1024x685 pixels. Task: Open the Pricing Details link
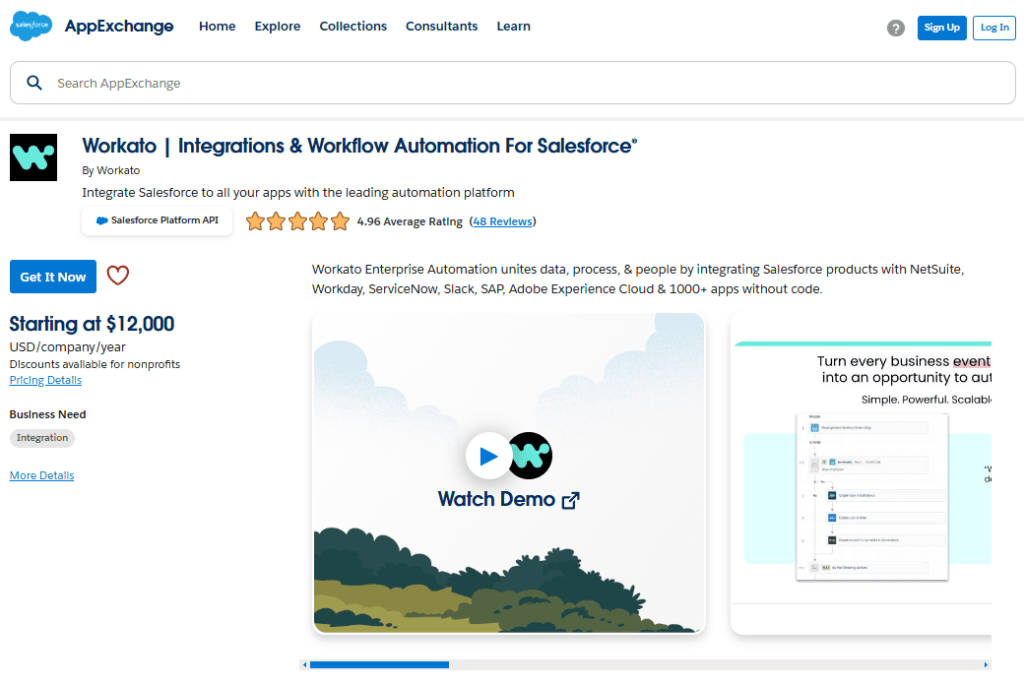[x=46, y=380]
